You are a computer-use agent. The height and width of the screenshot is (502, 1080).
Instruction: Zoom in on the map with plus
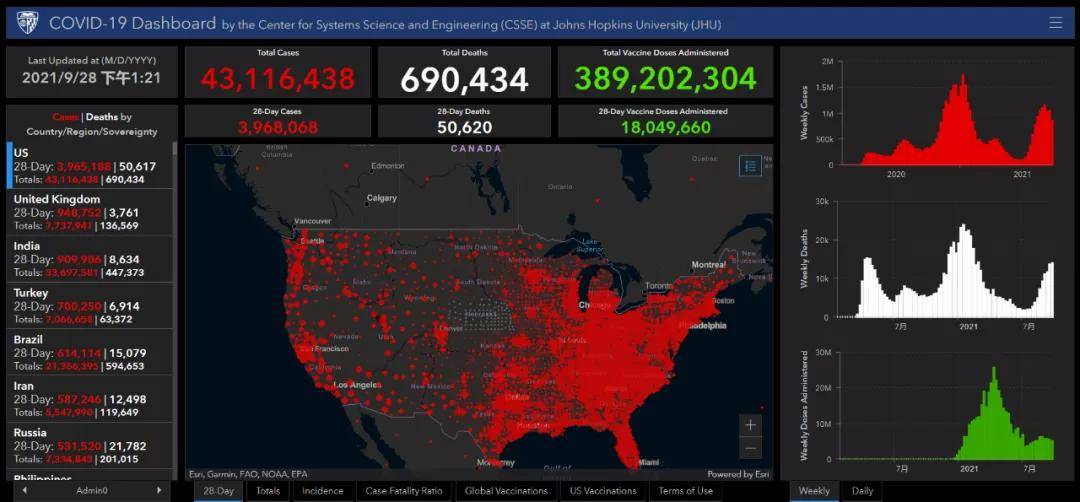pyautogui.click(x=751, y=425)
